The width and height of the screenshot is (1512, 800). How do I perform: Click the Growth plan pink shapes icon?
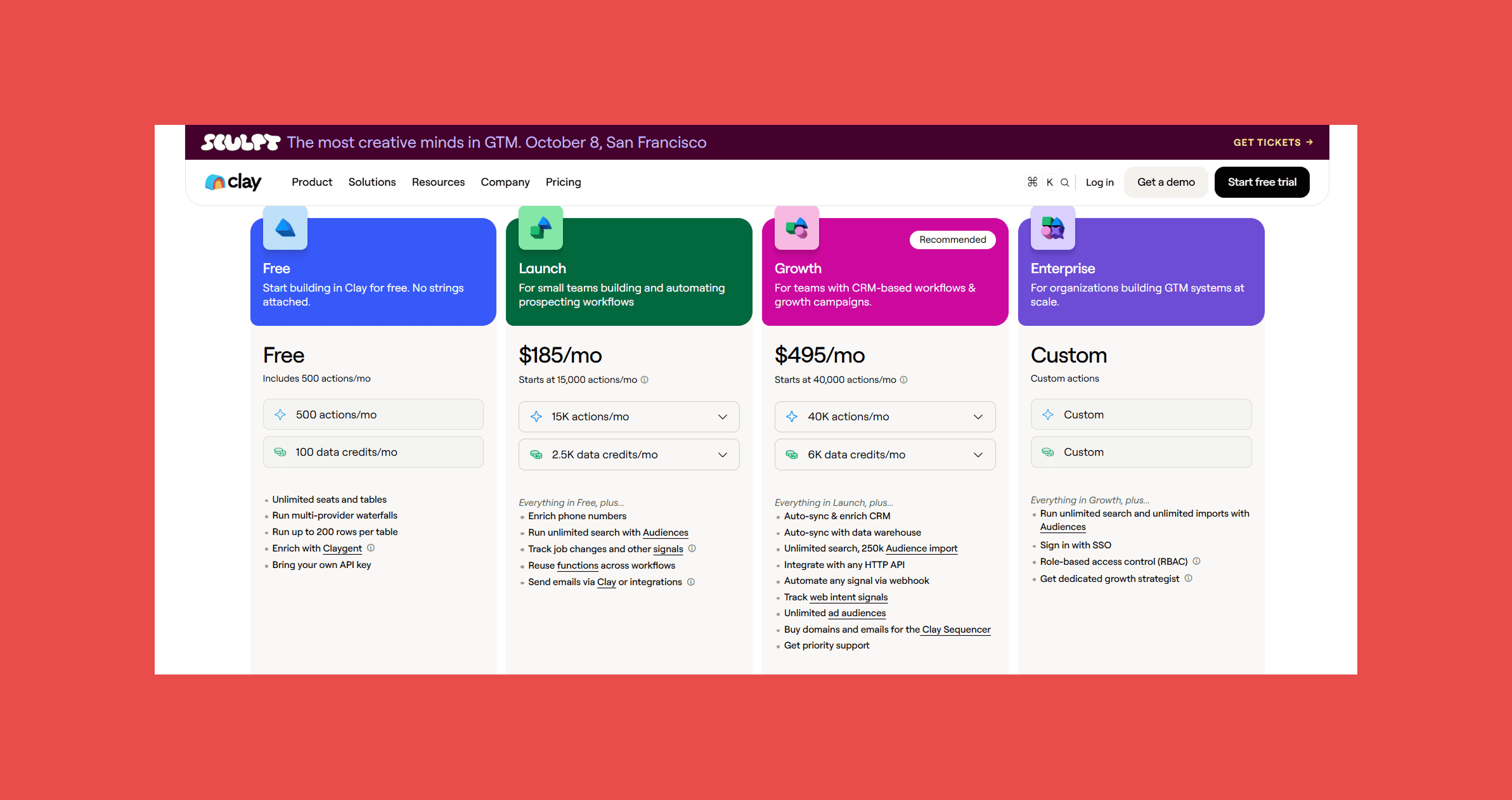(797, 228)
